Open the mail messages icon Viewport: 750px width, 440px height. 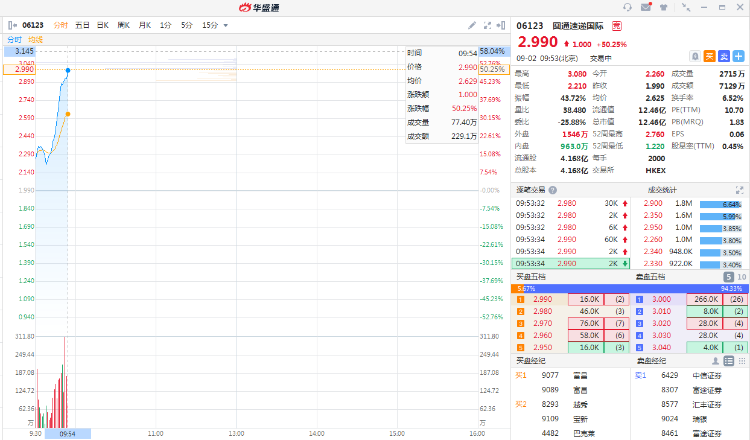tap(646, 7)
